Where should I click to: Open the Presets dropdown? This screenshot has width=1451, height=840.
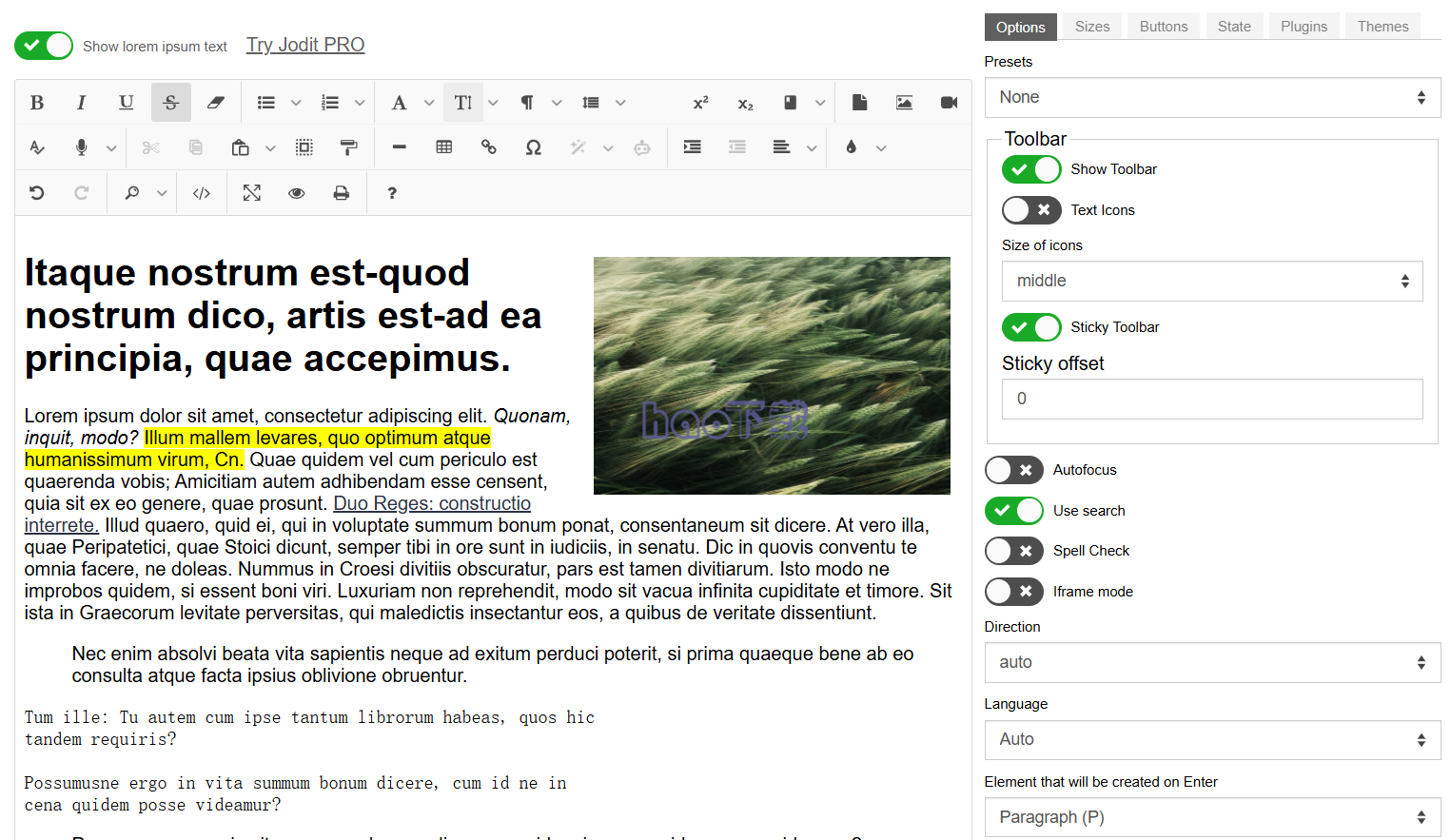click(x=1211, y=97)
